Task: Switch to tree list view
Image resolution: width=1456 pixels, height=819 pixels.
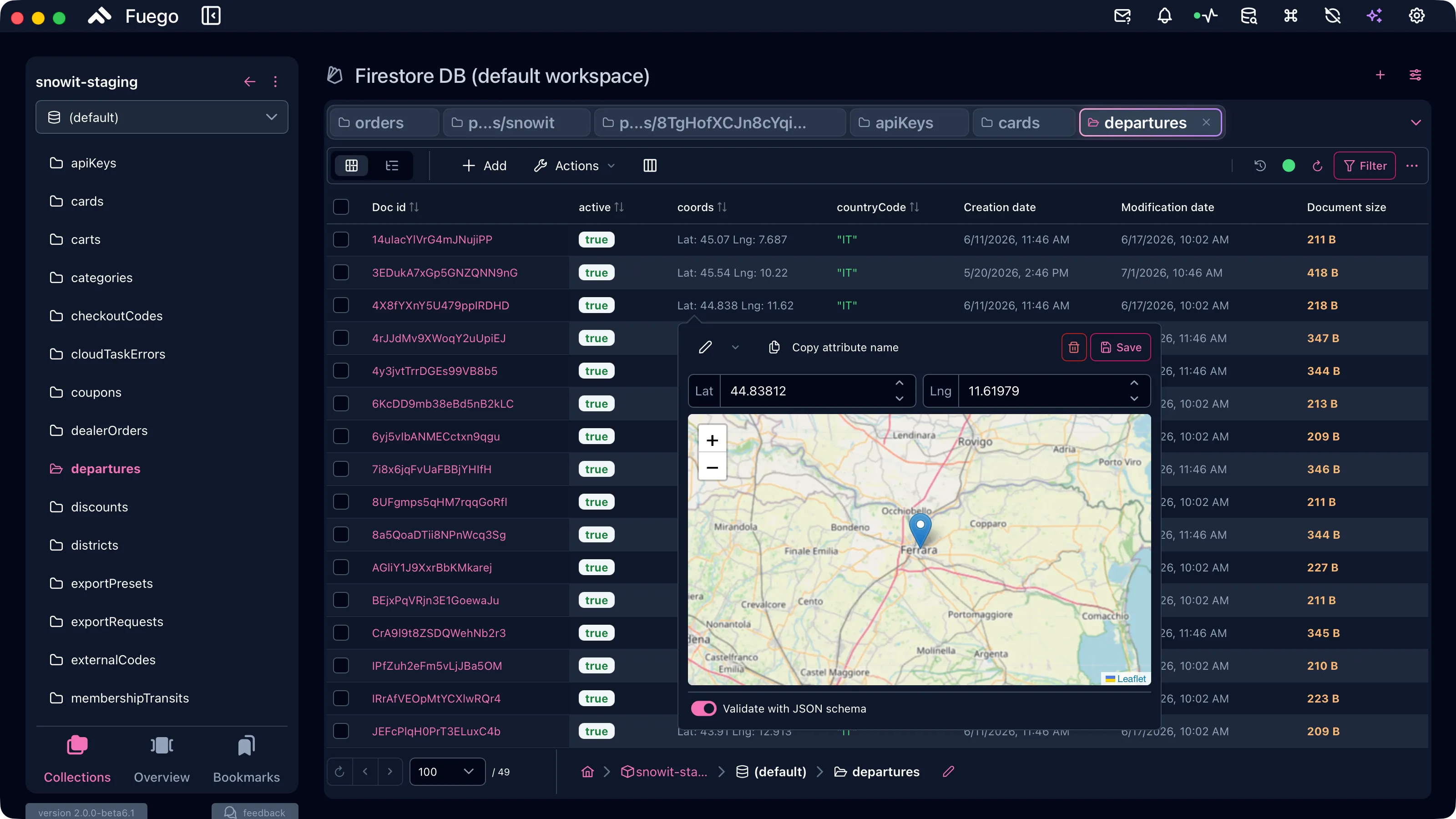Action: (x=392, y=166)
